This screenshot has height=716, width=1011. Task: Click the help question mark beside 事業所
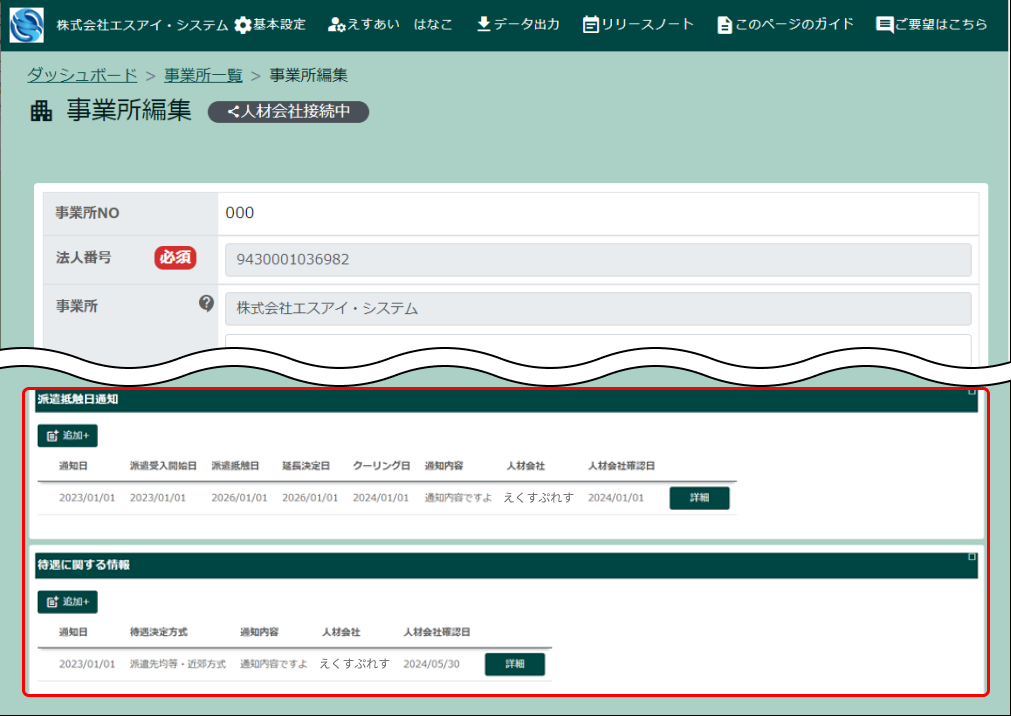[206, 303]
